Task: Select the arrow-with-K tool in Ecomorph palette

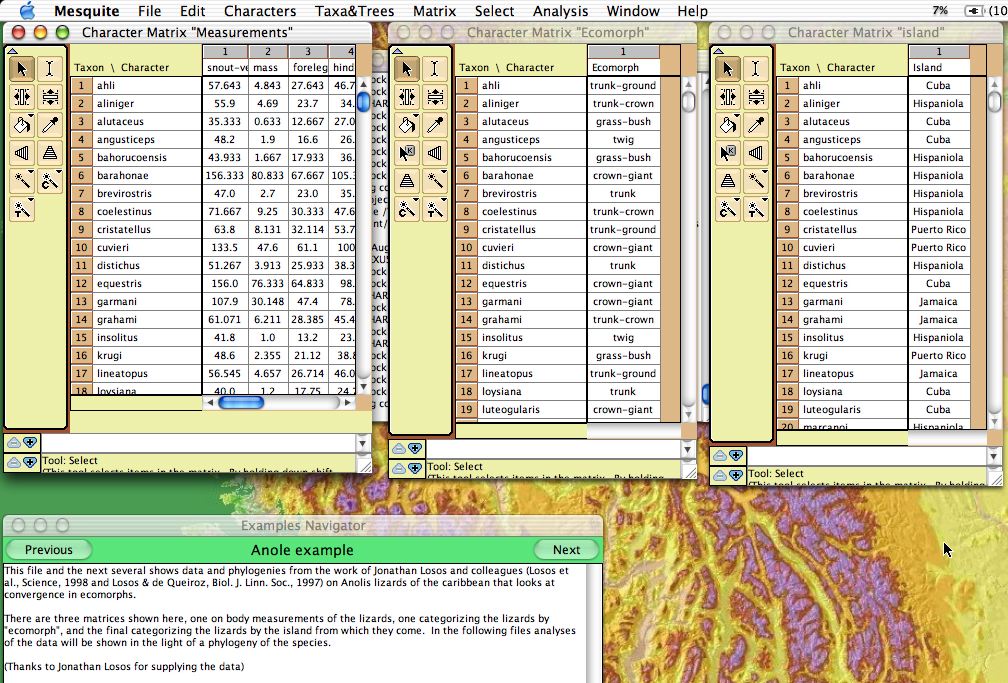Action: click(x=406, y=153)
